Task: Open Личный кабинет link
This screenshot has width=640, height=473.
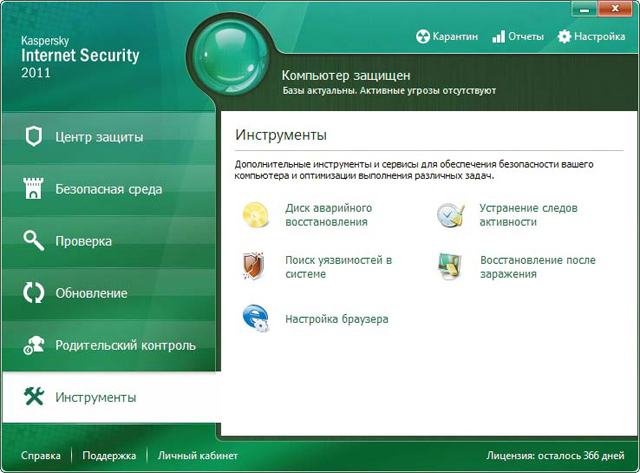Action: [x=198, y=455]
